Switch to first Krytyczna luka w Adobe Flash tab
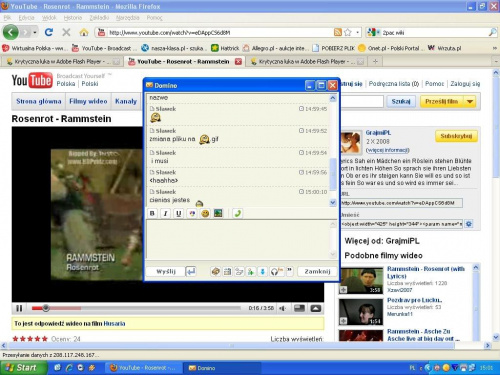This screenshot has height=375, width=500. [63, 62]
